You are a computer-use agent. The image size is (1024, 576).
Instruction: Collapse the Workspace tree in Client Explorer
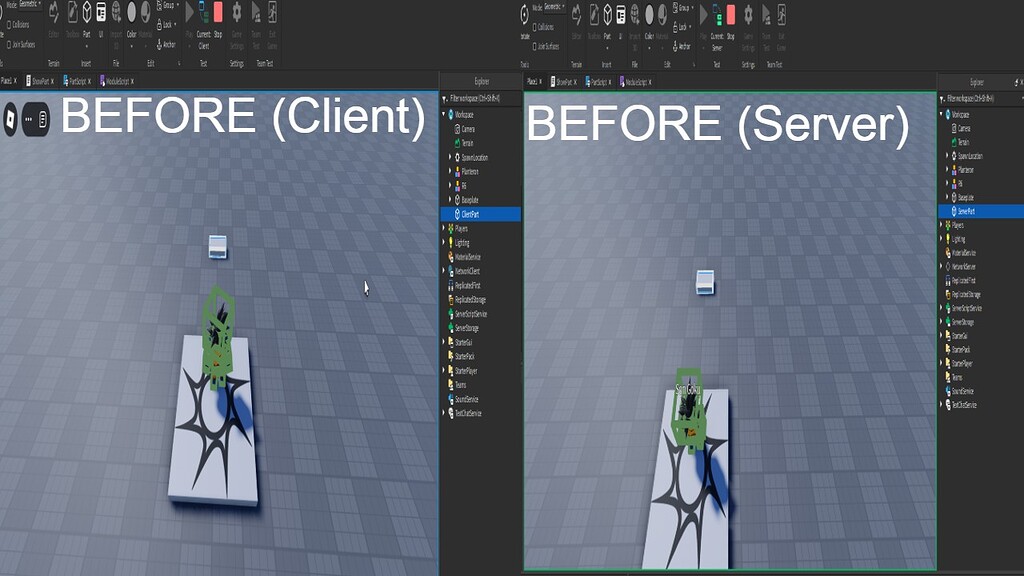[x=445, y=114]
